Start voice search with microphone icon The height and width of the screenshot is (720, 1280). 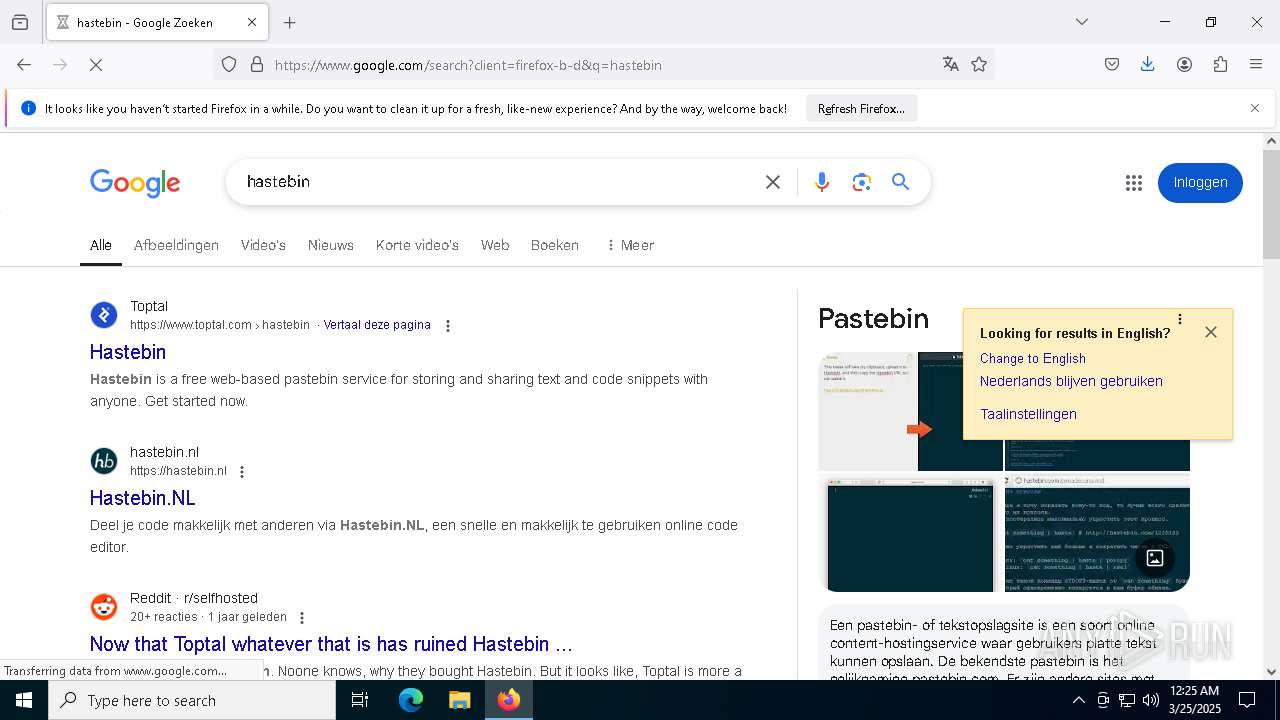coord(822,182)
